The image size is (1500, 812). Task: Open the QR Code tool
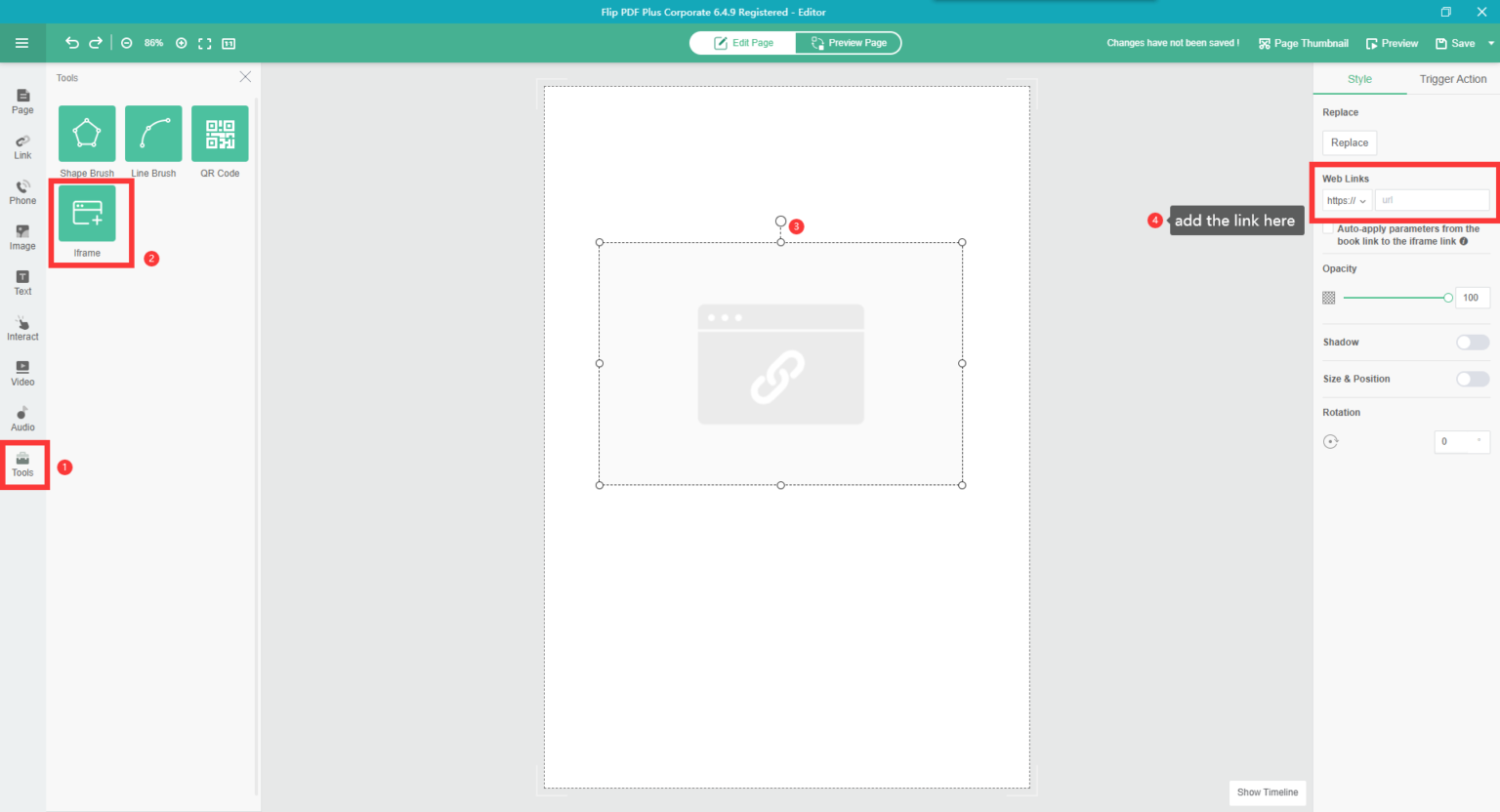pyautogui.click(x=219, y=133)
